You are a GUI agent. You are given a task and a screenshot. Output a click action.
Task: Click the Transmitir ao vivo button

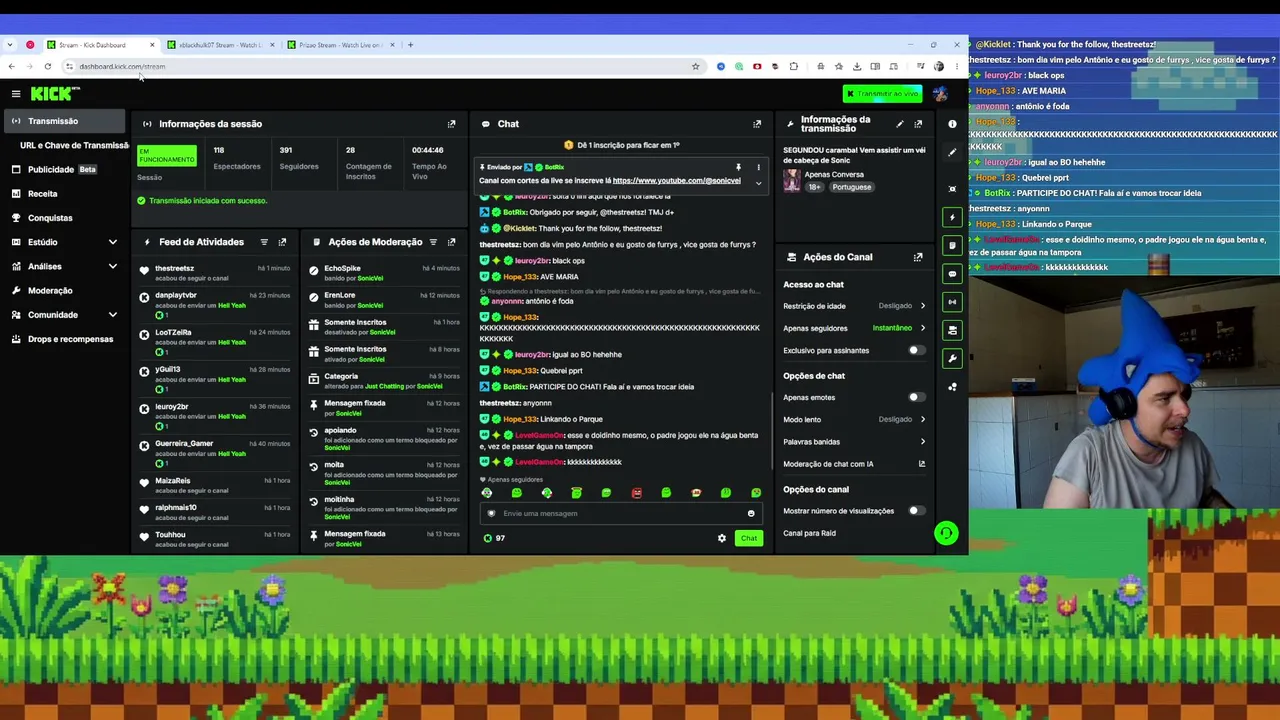tap(882, 94)
